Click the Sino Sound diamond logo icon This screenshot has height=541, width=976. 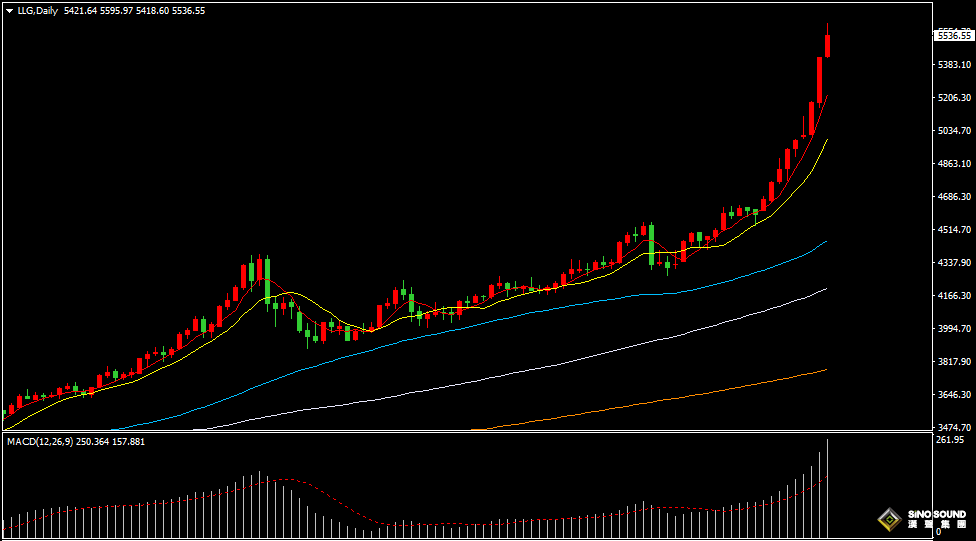click(x=889, y=519)
